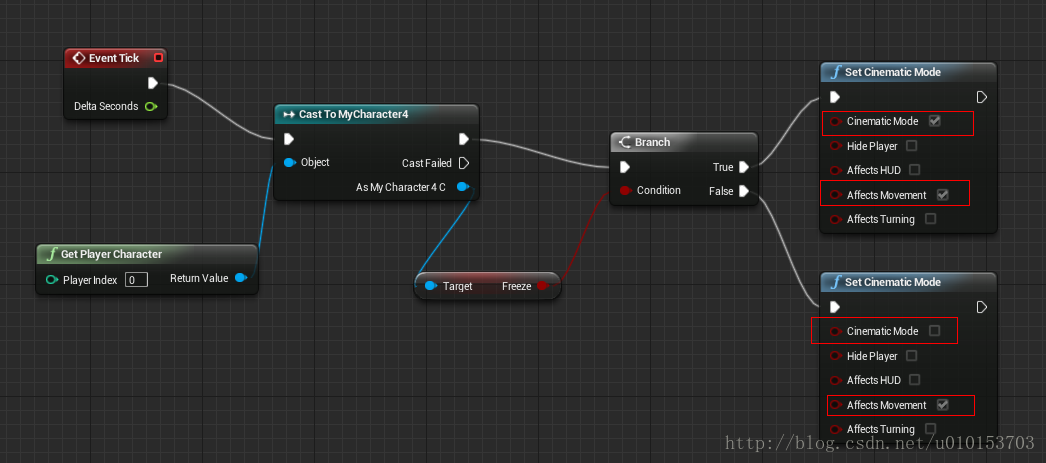The width and height of the screenshot is (1046, 463).
Task: Select the upper Set Cinematic Mode node header
Action: click(x=908, y=72)
